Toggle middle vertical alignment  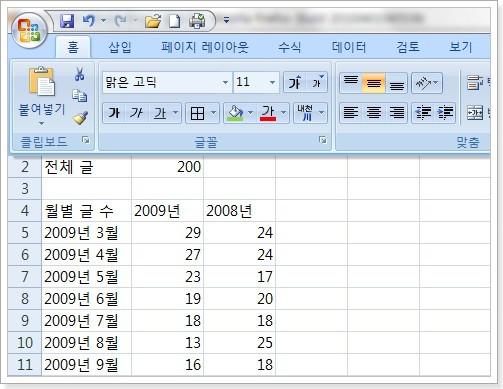coord(373,82)
